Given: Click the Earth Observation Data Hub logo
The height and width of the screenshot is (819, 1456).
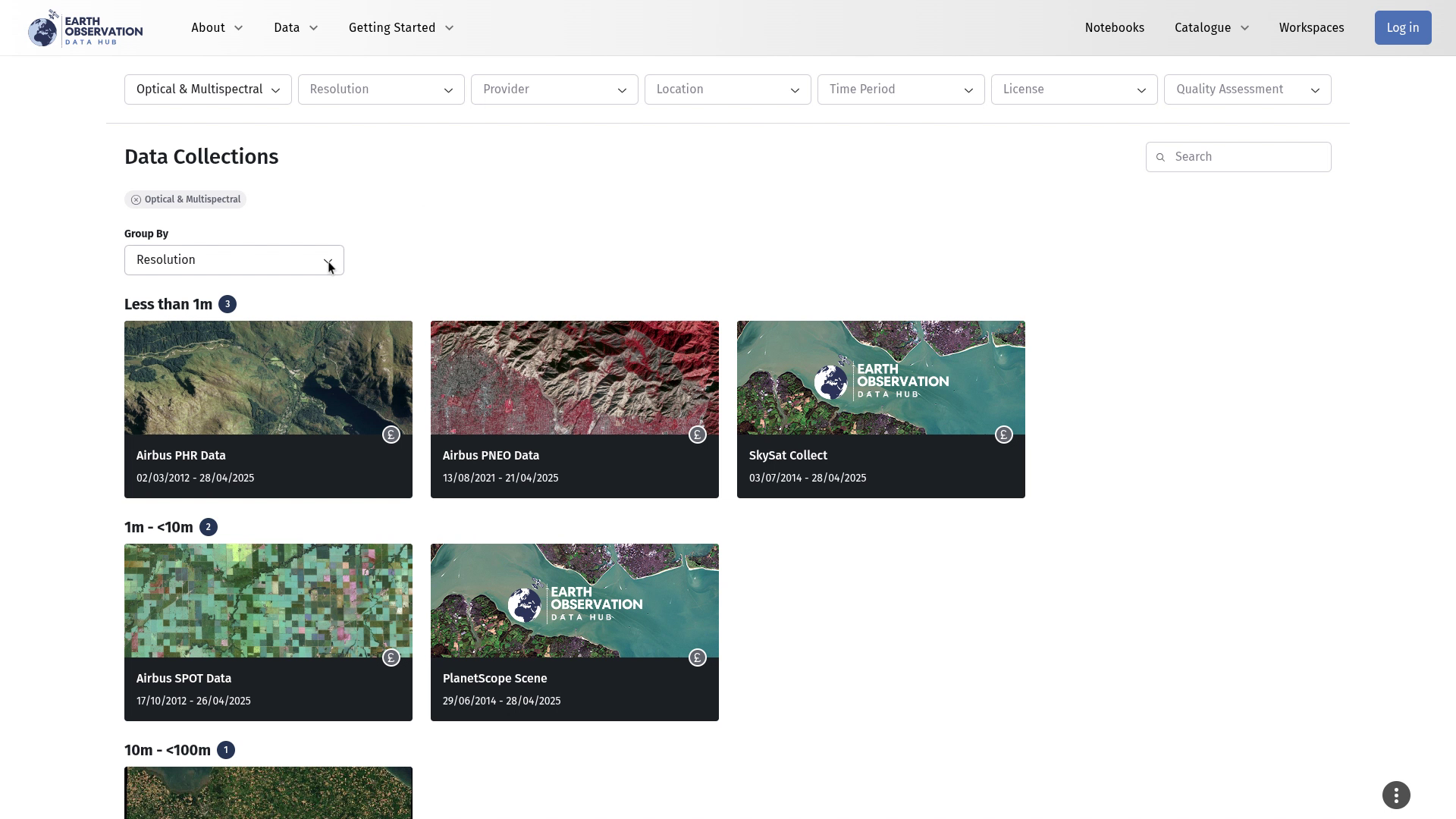Looking at the screenshot, I should [x=85, y=28].
